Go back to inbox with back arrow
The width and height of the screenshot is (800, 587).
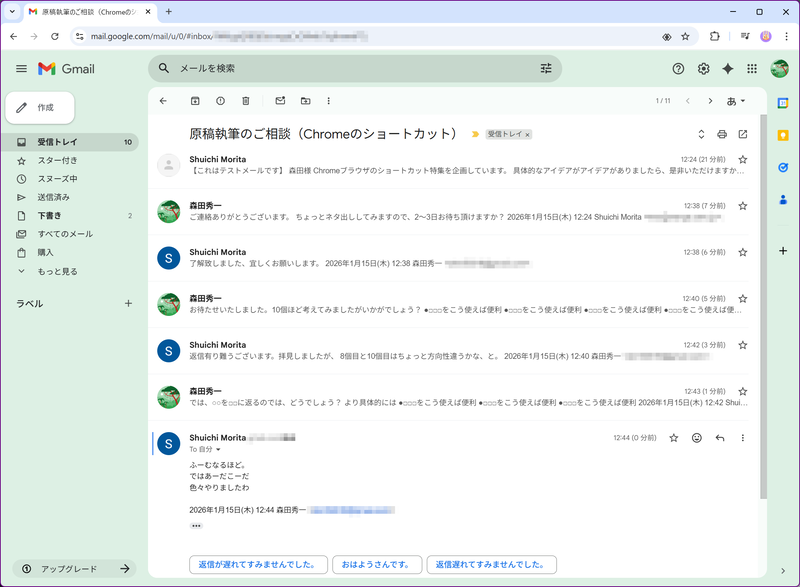pyautogui.click(x=163, y=101)
